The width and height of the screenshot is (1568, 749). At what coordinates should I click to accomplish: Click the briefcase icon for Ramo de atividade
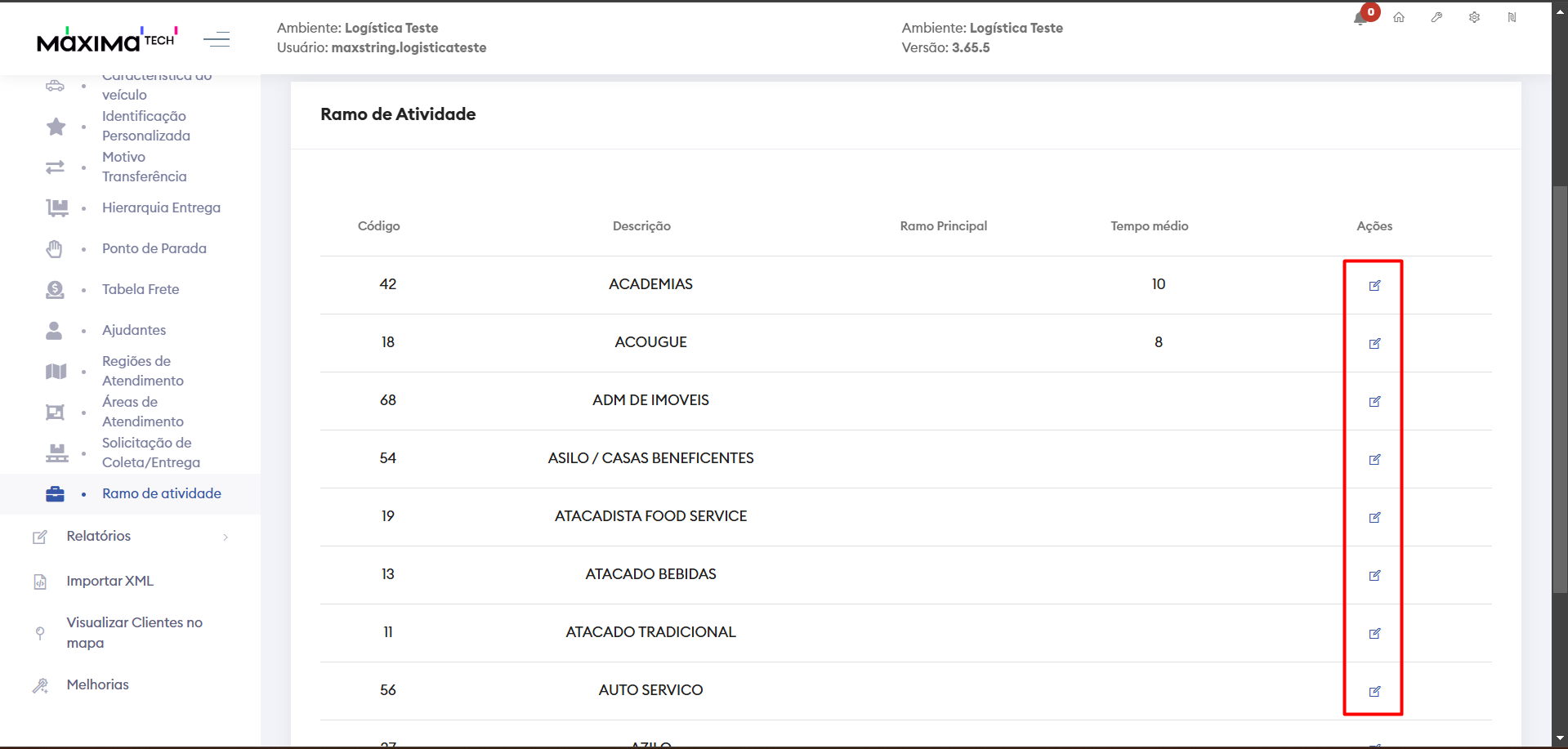55,494
